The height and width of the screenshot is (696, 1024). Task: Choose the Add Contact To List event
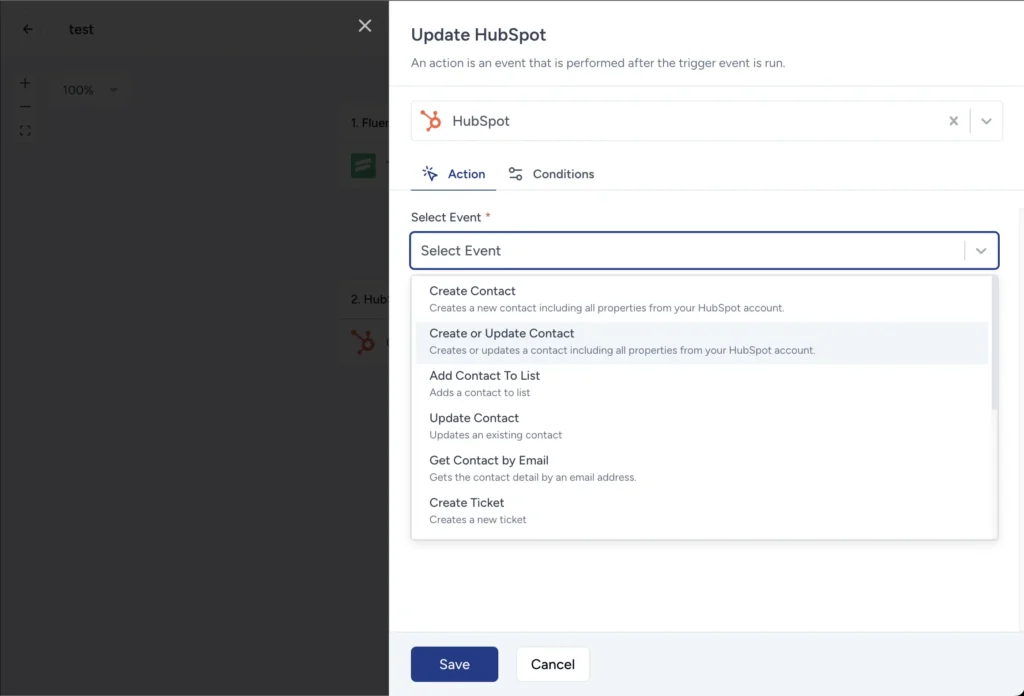tap(701, 384)
